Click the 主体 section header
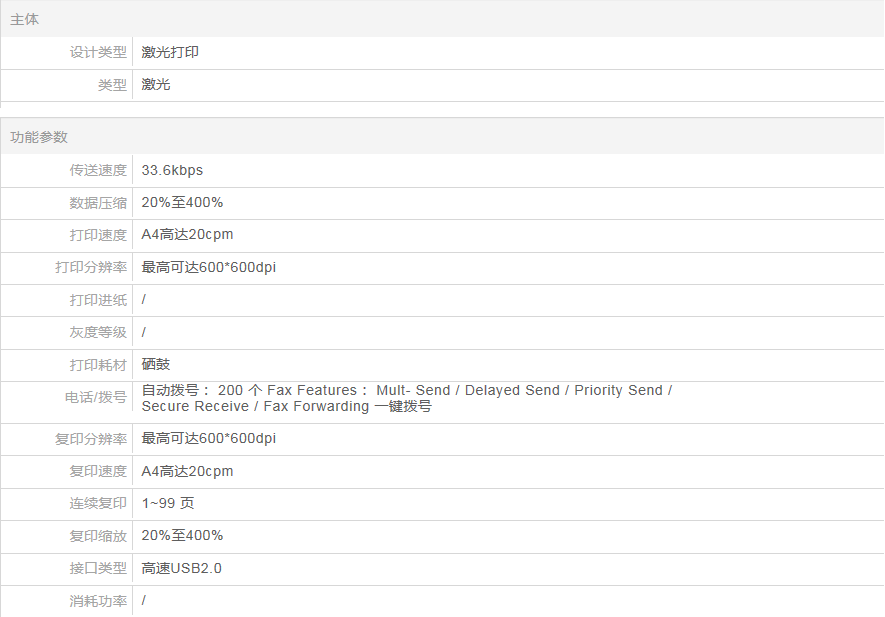 click(25, 19)
